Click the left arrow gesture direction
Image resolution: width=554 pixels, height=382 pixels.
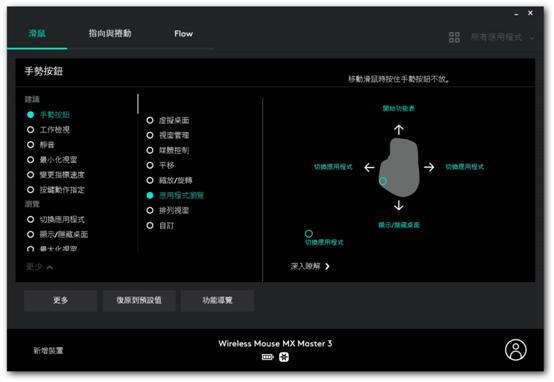tap(369, 167)
